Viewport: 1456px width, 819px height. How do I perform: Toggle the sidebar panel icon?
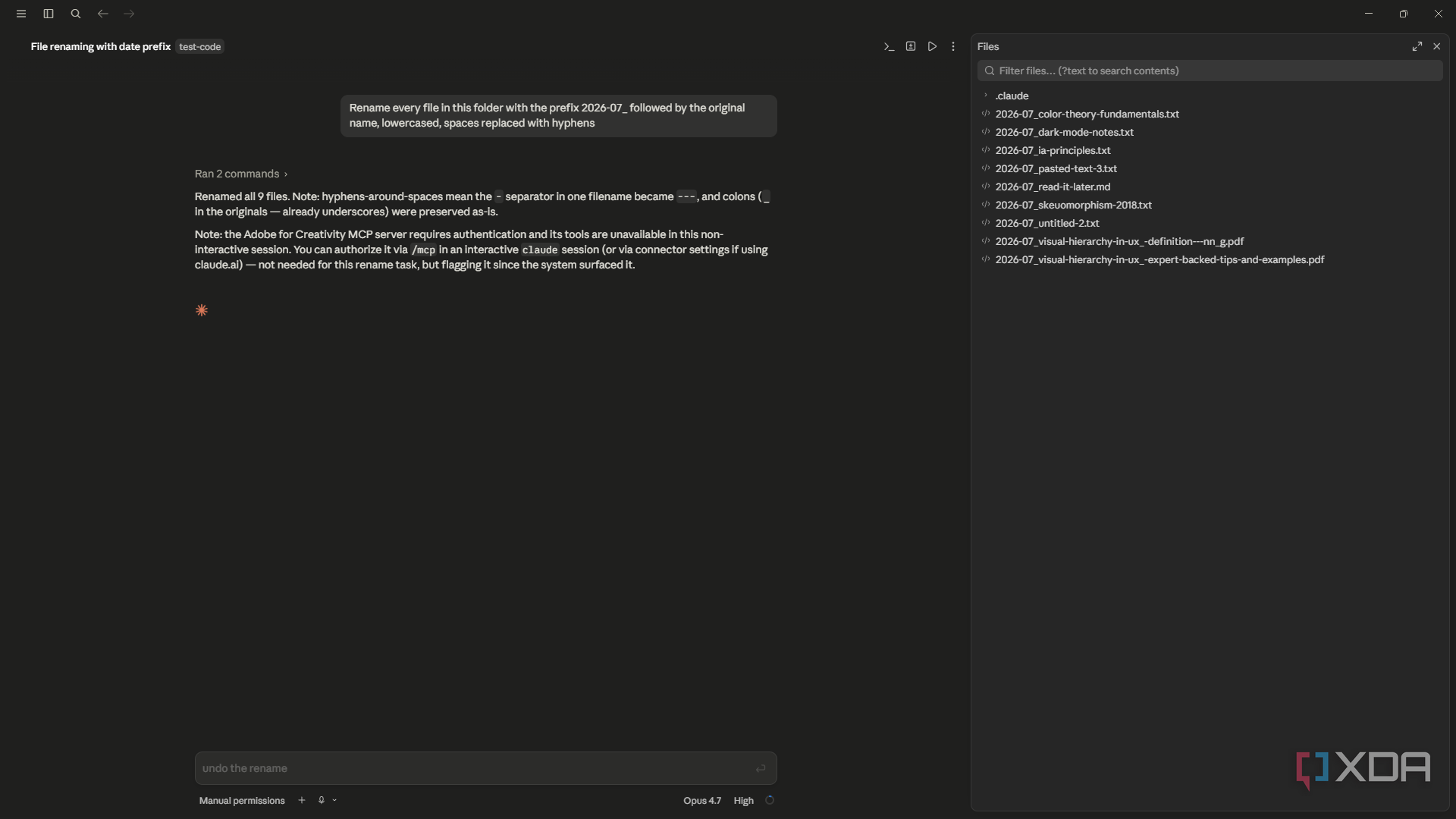click(49, 14)
